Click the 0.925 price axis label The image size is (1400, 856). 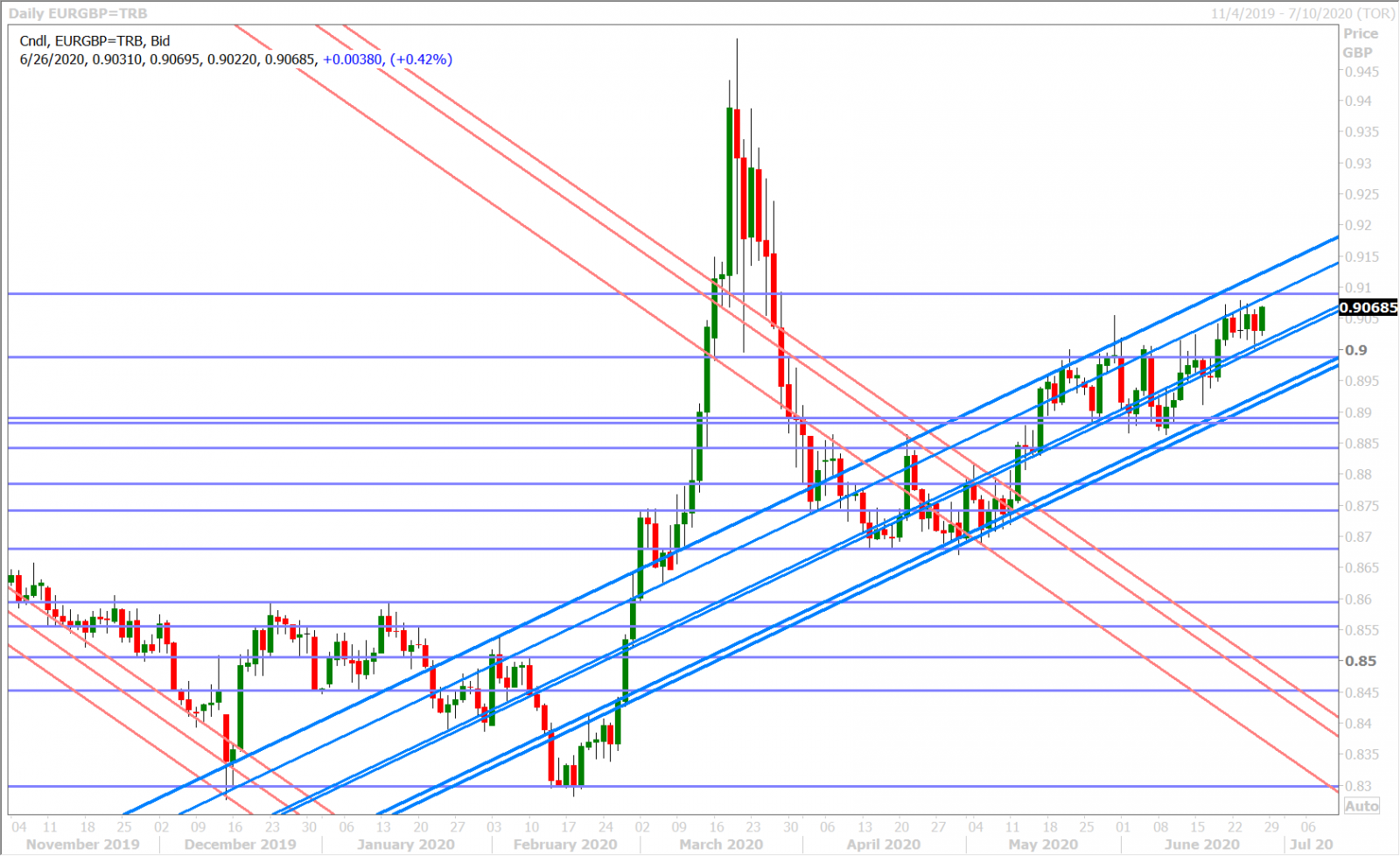[x=1362, y=194]
